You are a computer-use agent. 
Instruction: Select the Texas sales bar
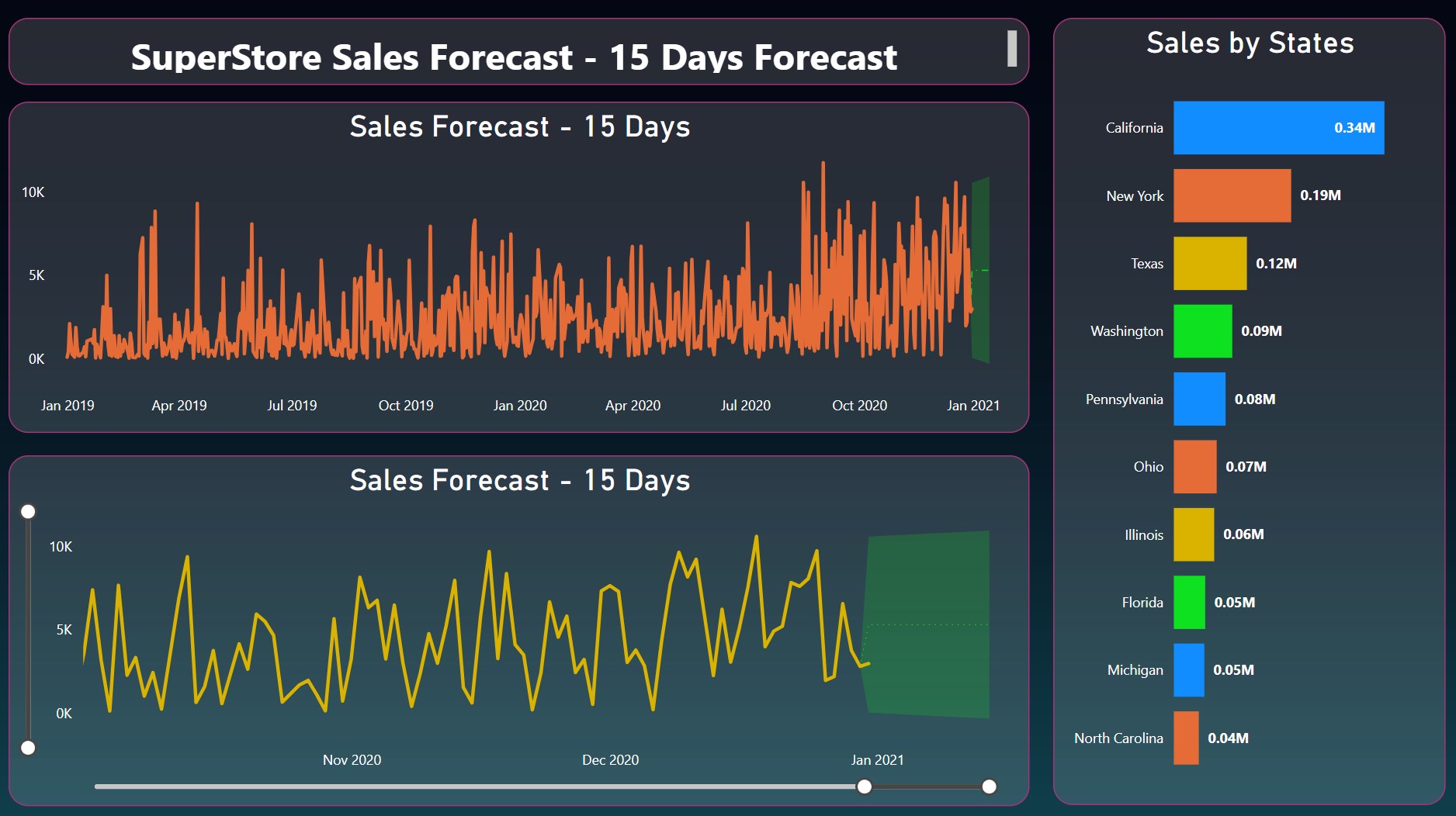tap(1210, 263)
